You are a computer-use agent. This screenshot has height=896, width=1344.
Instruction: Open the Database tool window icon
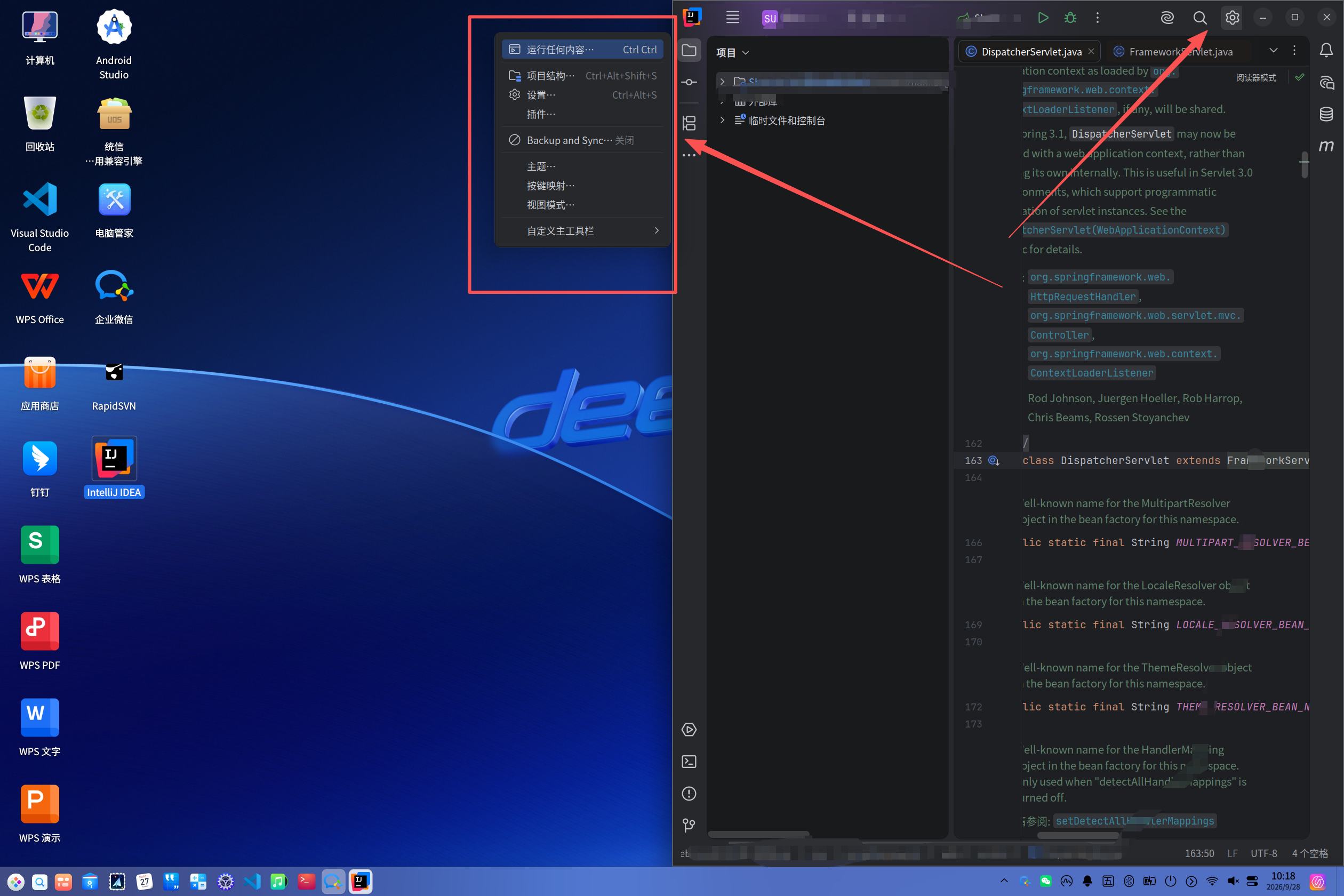point(1326,114)
